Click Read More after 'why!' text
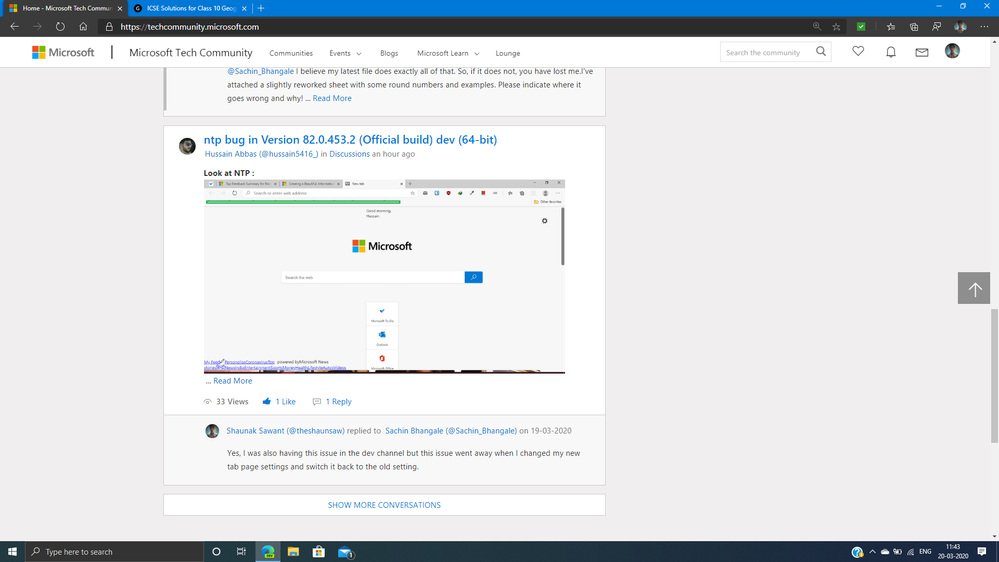The image size is (999, 562). click(x=332, y=98)
